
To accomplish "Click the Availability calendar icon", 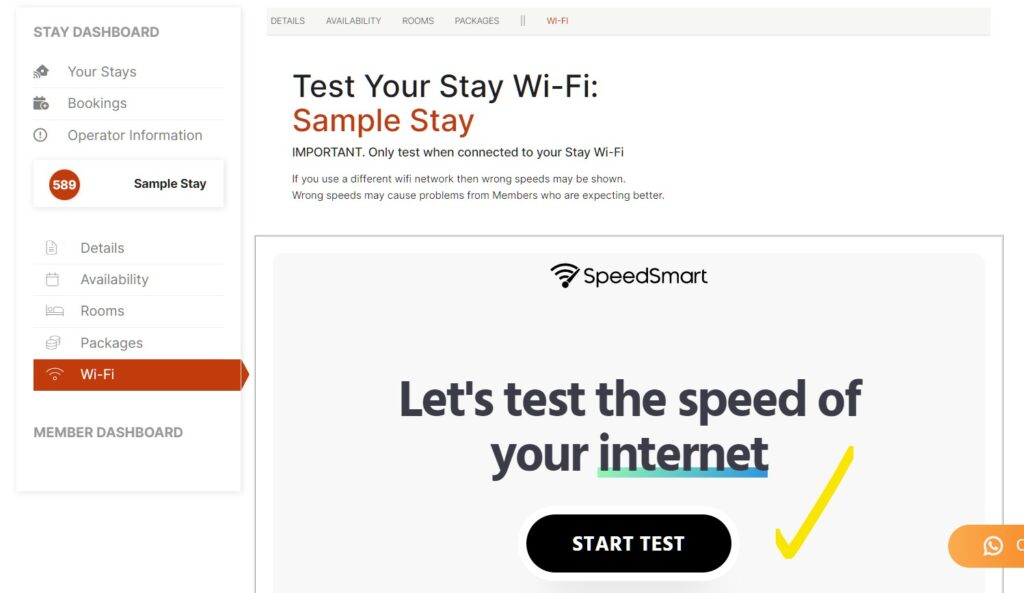I will (x=53, y=279).
